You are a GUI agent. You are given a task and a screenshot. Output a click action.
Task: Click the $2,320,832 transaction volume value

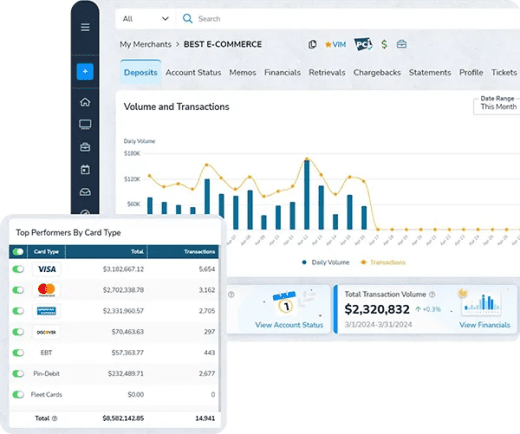(377, 309)
